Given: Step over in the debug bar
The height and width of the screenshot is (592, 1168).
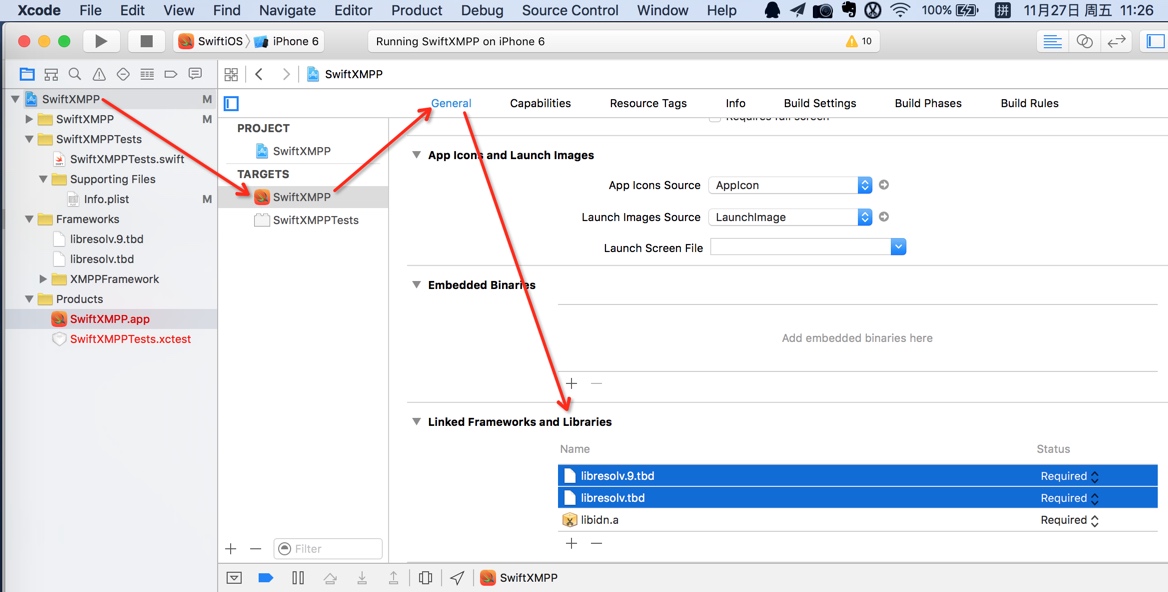Looking at the screenshot, I should point(330,577).
